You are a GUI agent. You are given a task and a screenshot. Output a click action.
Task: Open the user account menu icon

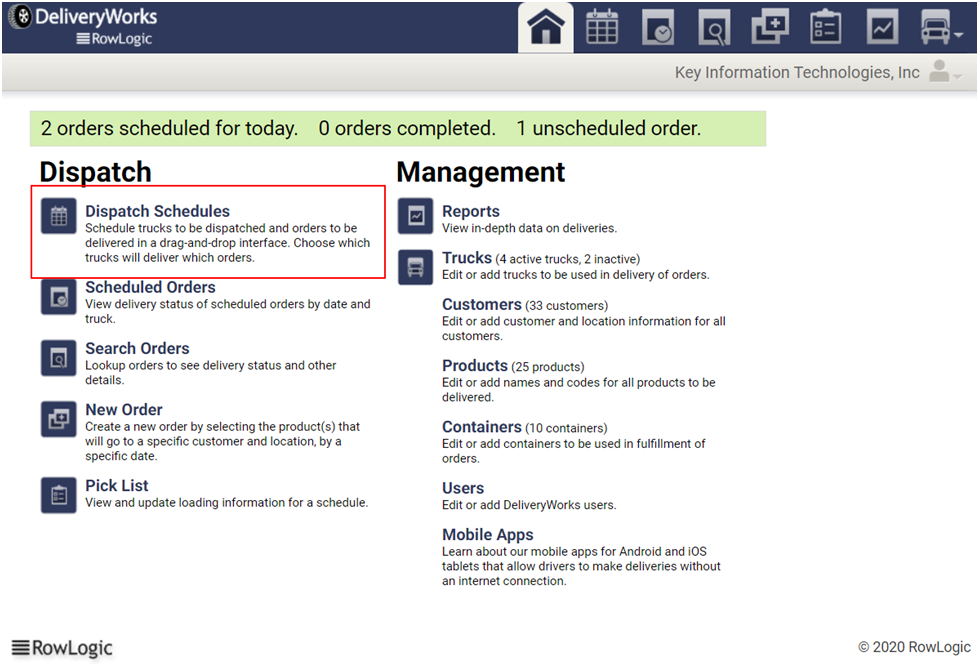[x=944, y=72]
